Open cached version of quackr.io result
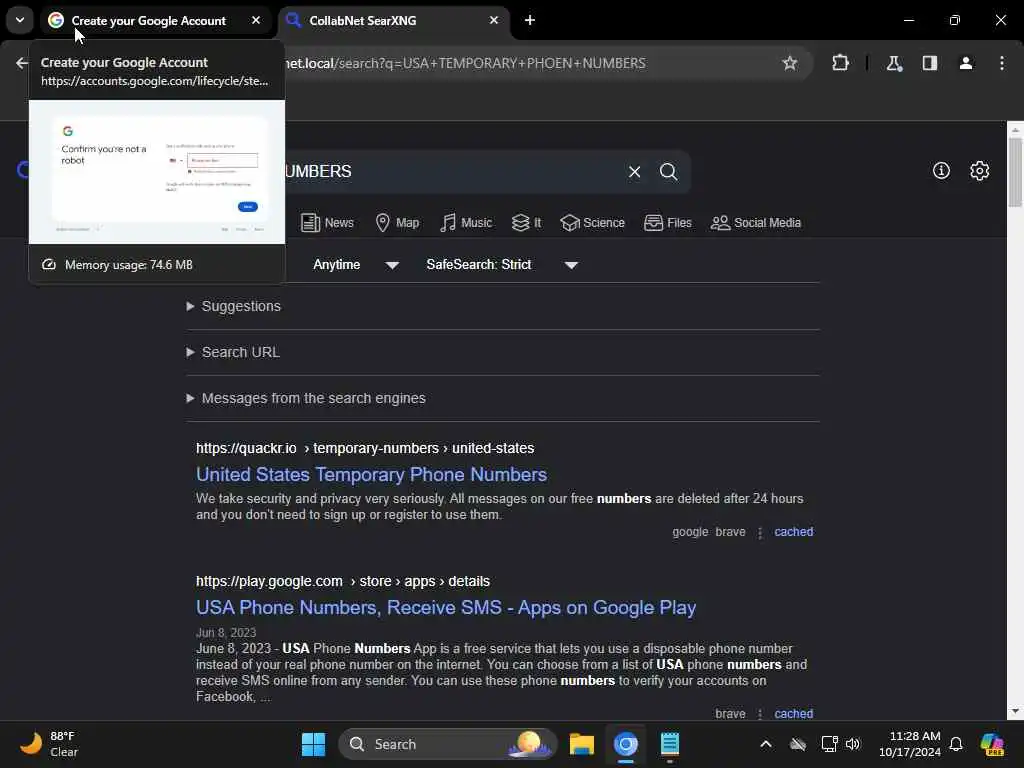This screenshot has height=768, width=1024. point(793,532)
